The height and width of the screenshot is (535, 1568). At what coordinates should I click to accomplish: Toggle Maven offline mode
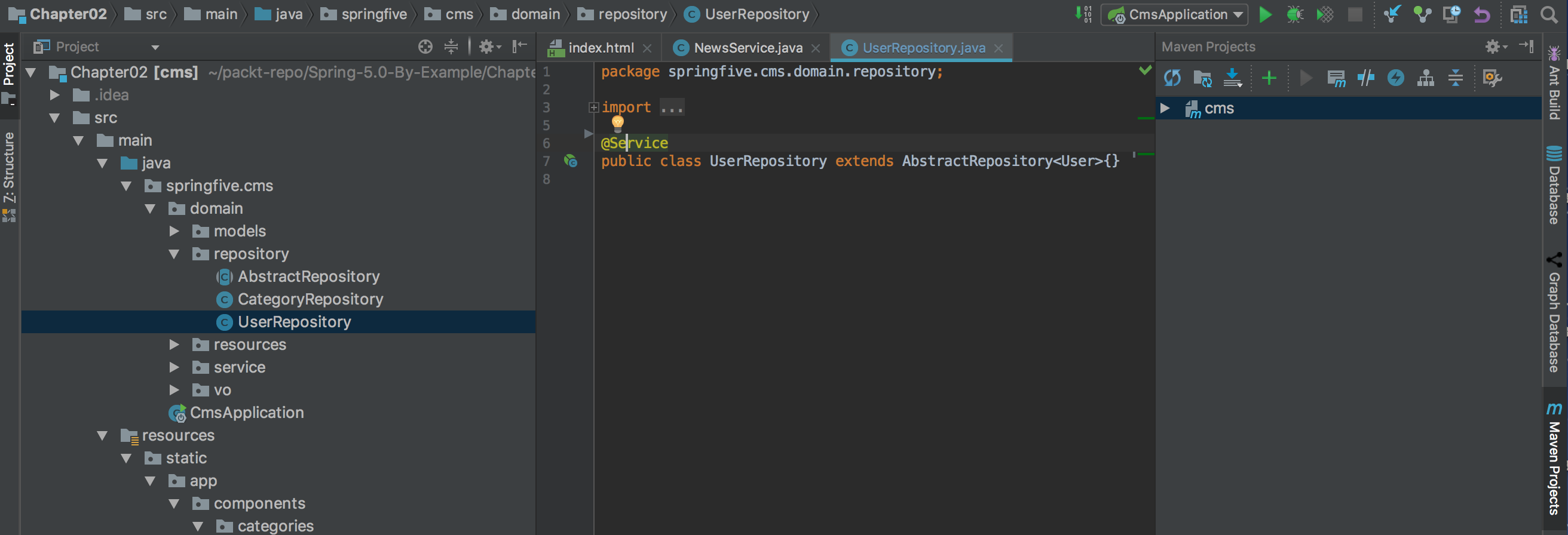click(1366, 78)
